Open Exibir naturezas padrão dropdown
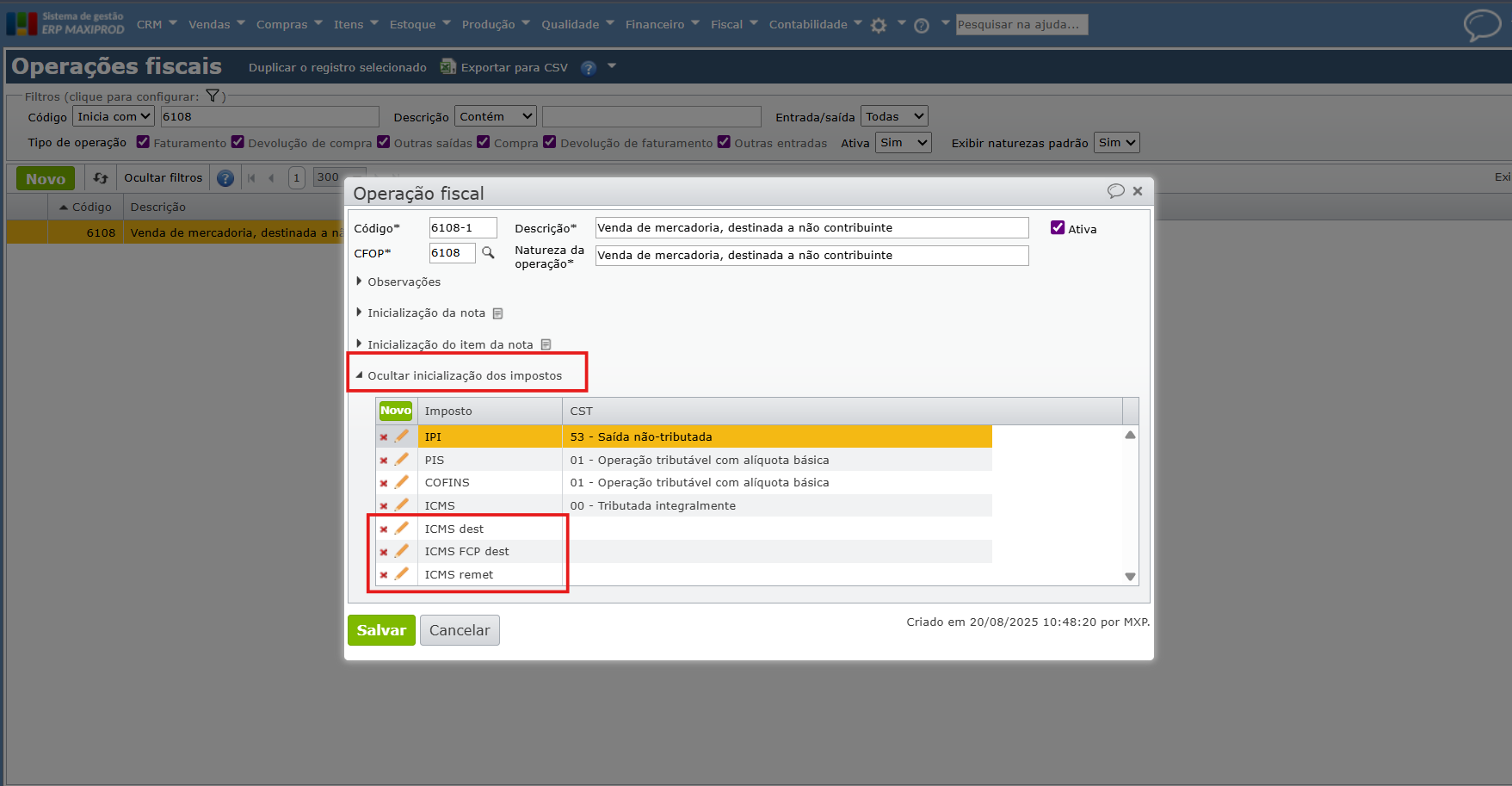The image size is (1512, 786). click(1117, 143)
